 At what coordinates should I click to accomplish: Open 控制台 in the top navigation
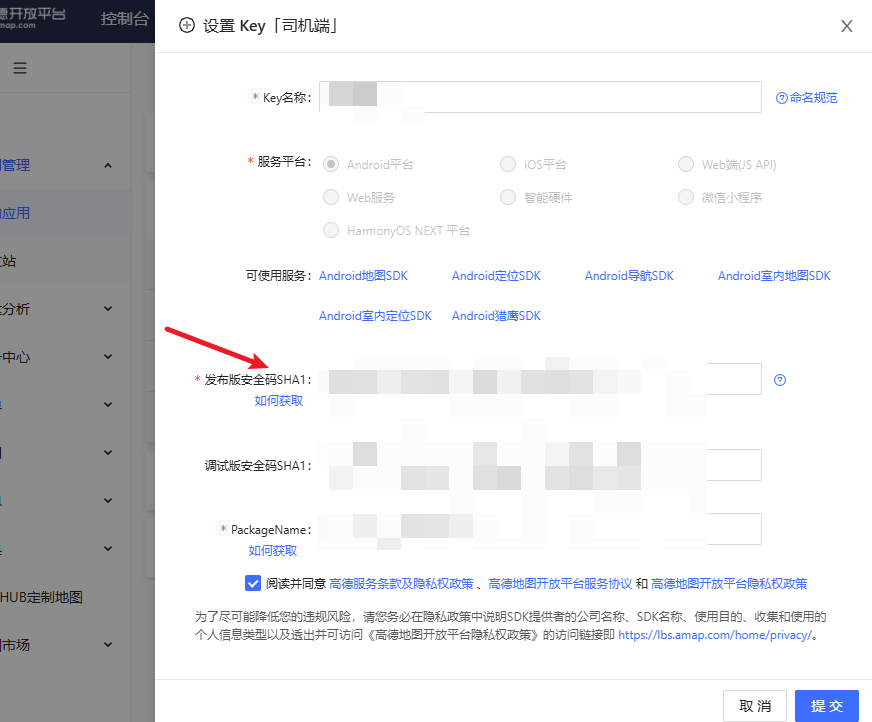click(x=126, y=19)
